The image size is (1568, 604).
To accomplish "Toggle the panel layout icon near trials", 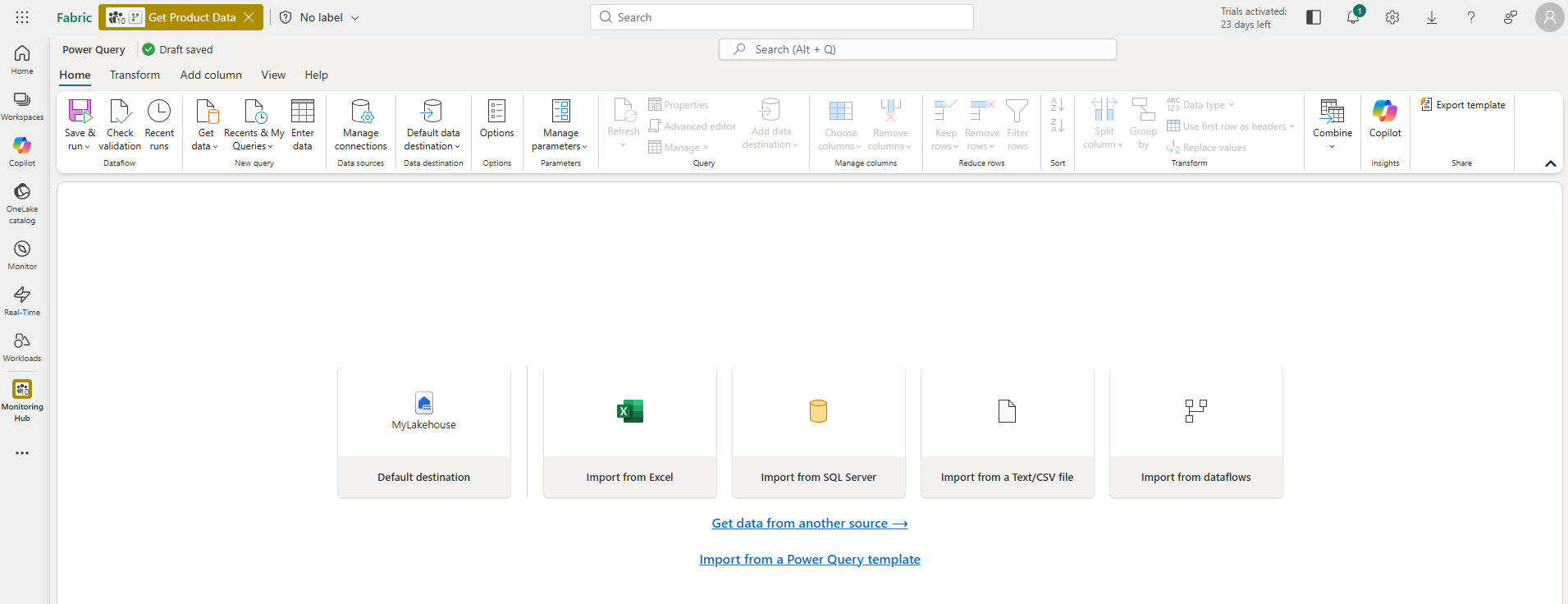I will pyautogui.click(x=1314, y=17).
